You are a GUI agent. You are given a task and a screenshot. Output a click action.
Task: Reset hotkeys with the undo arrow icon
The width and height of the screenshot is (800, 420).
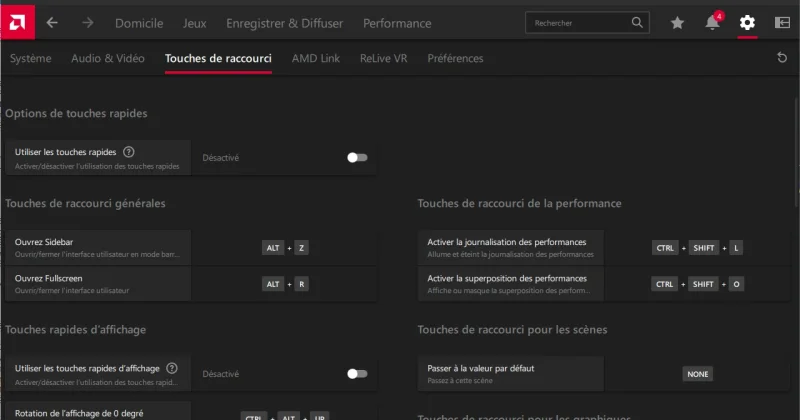(782, 58)
